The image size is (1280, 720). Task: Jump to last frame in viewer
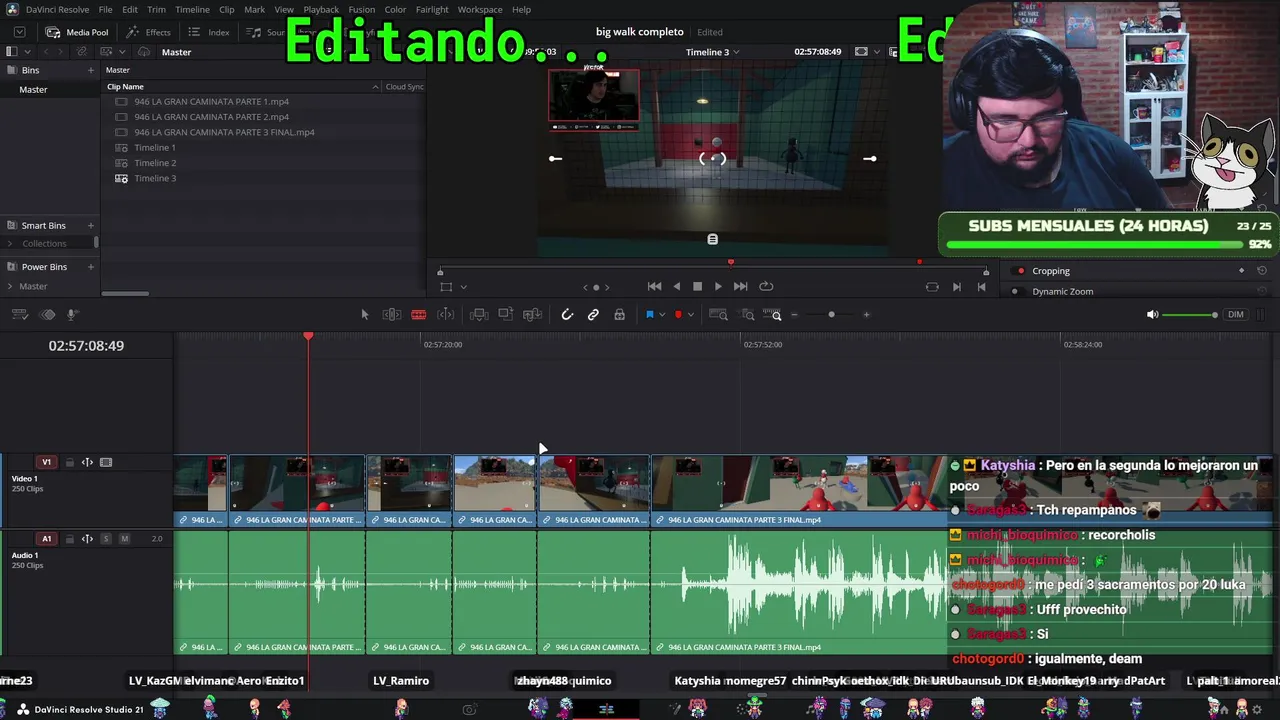coord(740,287)
